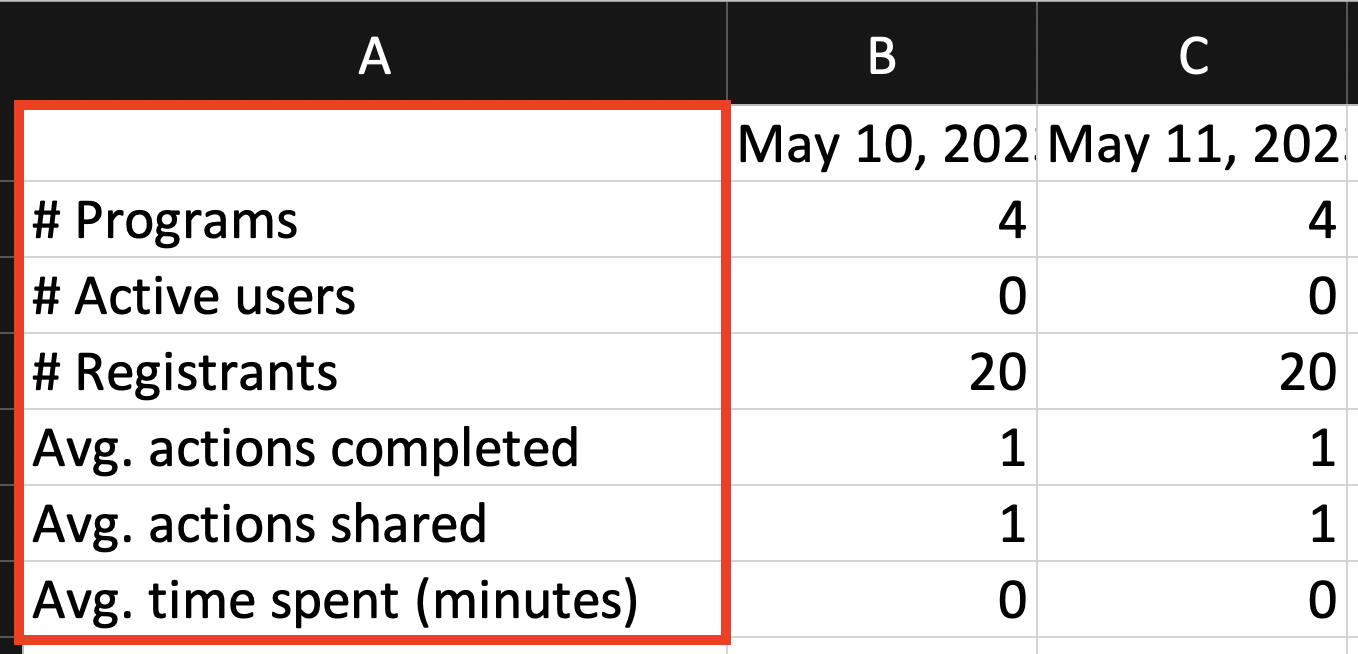The image size is (1358, 654).
Task: Select Registrants value 20 in column C
Action: coord(1197,372)
